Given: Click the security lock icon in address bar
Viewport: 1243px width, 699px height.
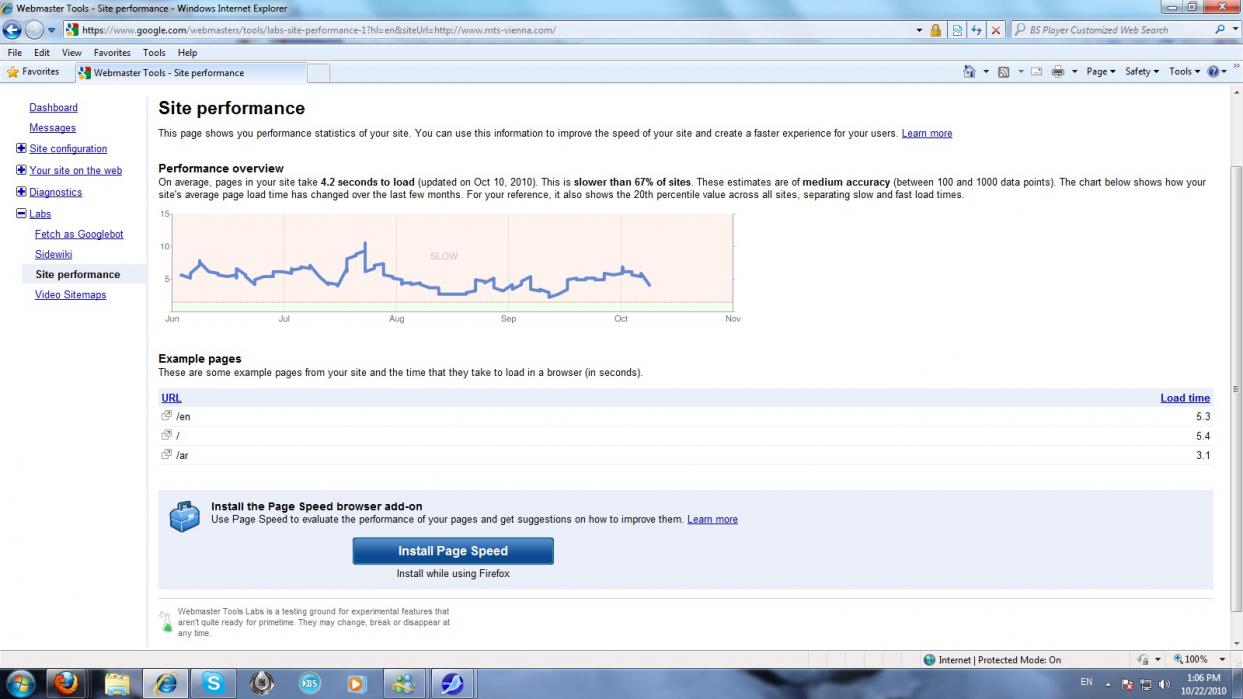Looking at the screenshot, I should coord(936,30).
